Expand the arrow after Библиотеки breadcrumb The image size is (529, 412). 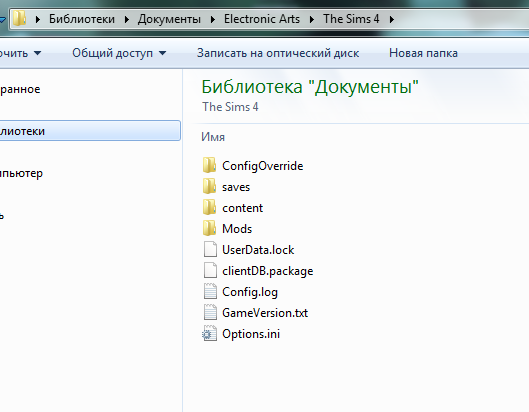pyautogui.click(x=127, y=19)
